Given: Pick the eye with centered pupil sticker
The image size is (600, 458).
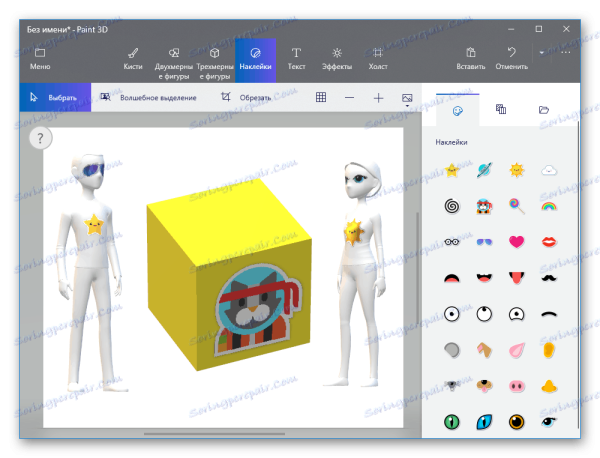Looking at the screenshot, I should [x=452, y=314].
